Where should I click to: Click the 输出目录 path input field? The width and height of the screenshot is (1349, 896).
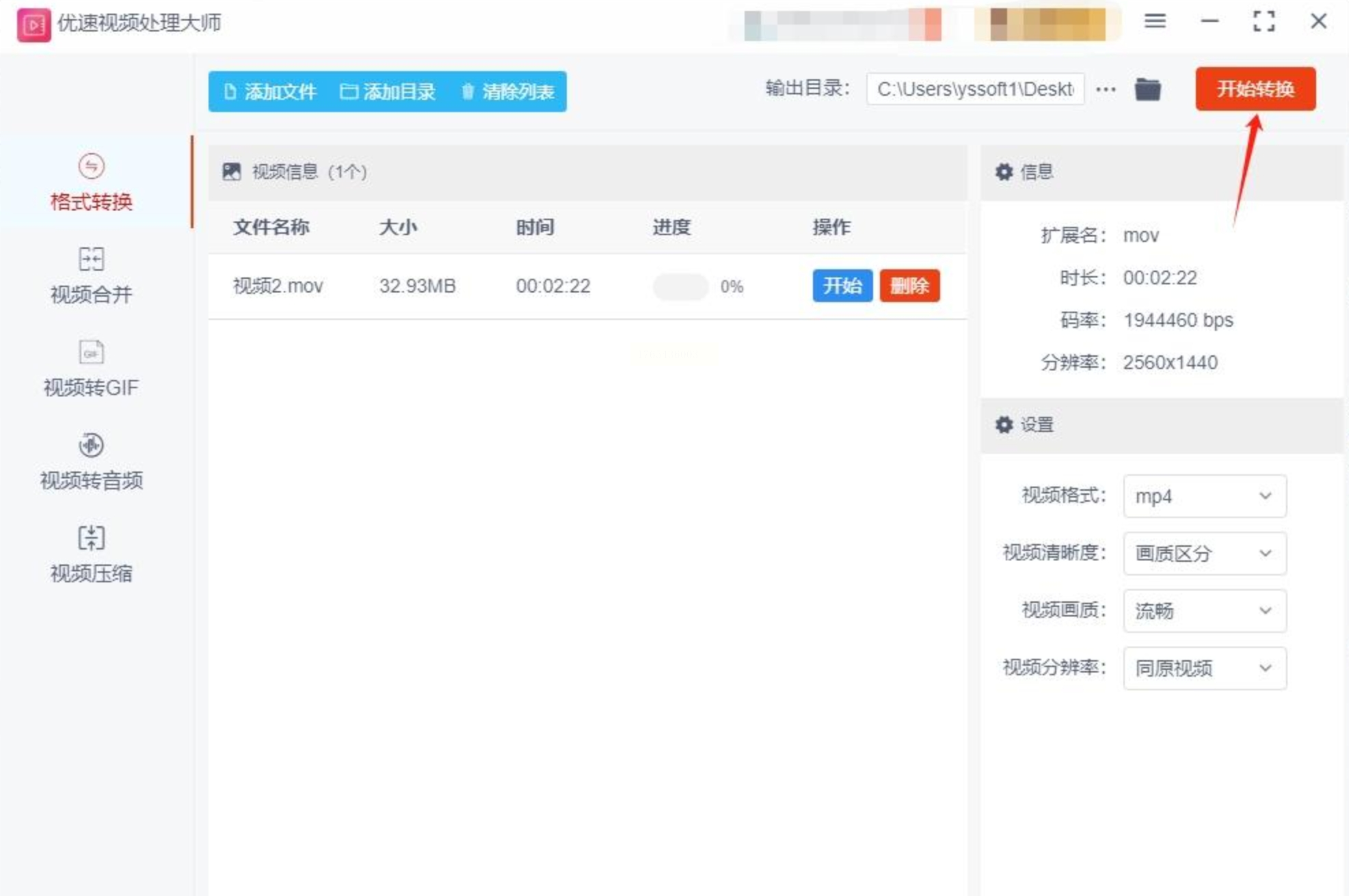click(974, 90)
